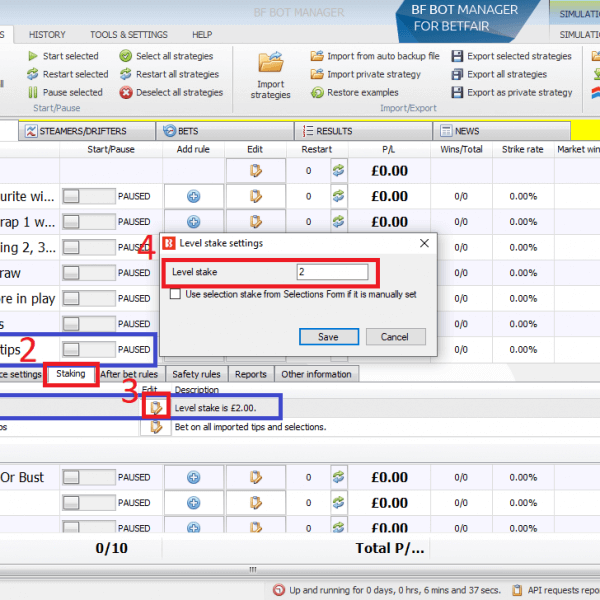600x600 pixels.
Task: Select the After bet rules tab
Action: point(129,374)
